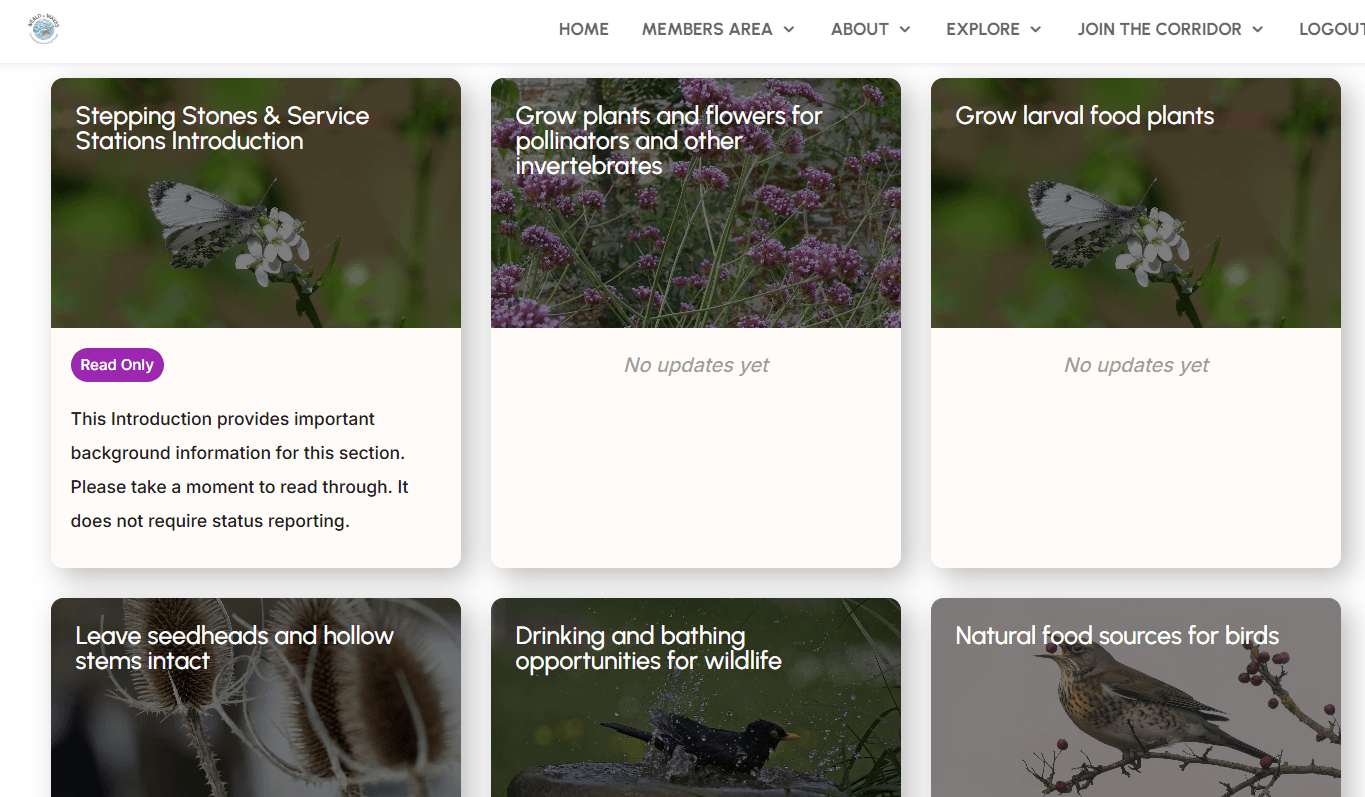Image resolution: width=1365 pixels, height=797 pixels.
Task: Click the Read Only badge
Action: point(117,365)
